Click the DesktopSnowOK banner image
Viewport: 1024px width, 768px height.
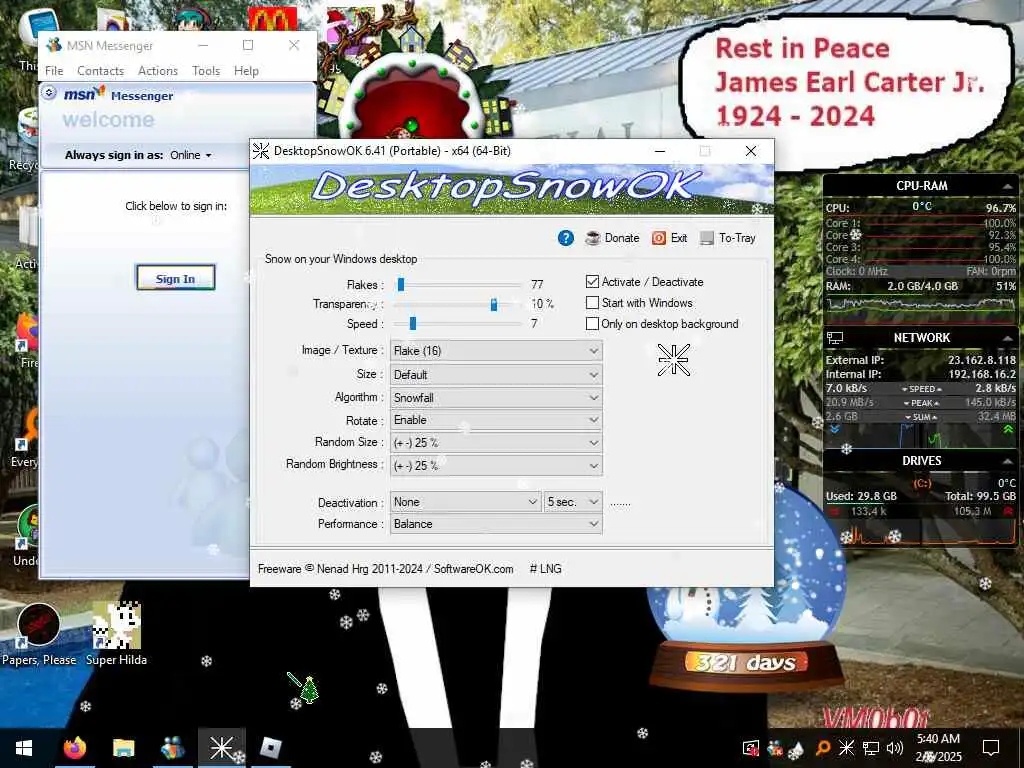[x=512, y=189]
